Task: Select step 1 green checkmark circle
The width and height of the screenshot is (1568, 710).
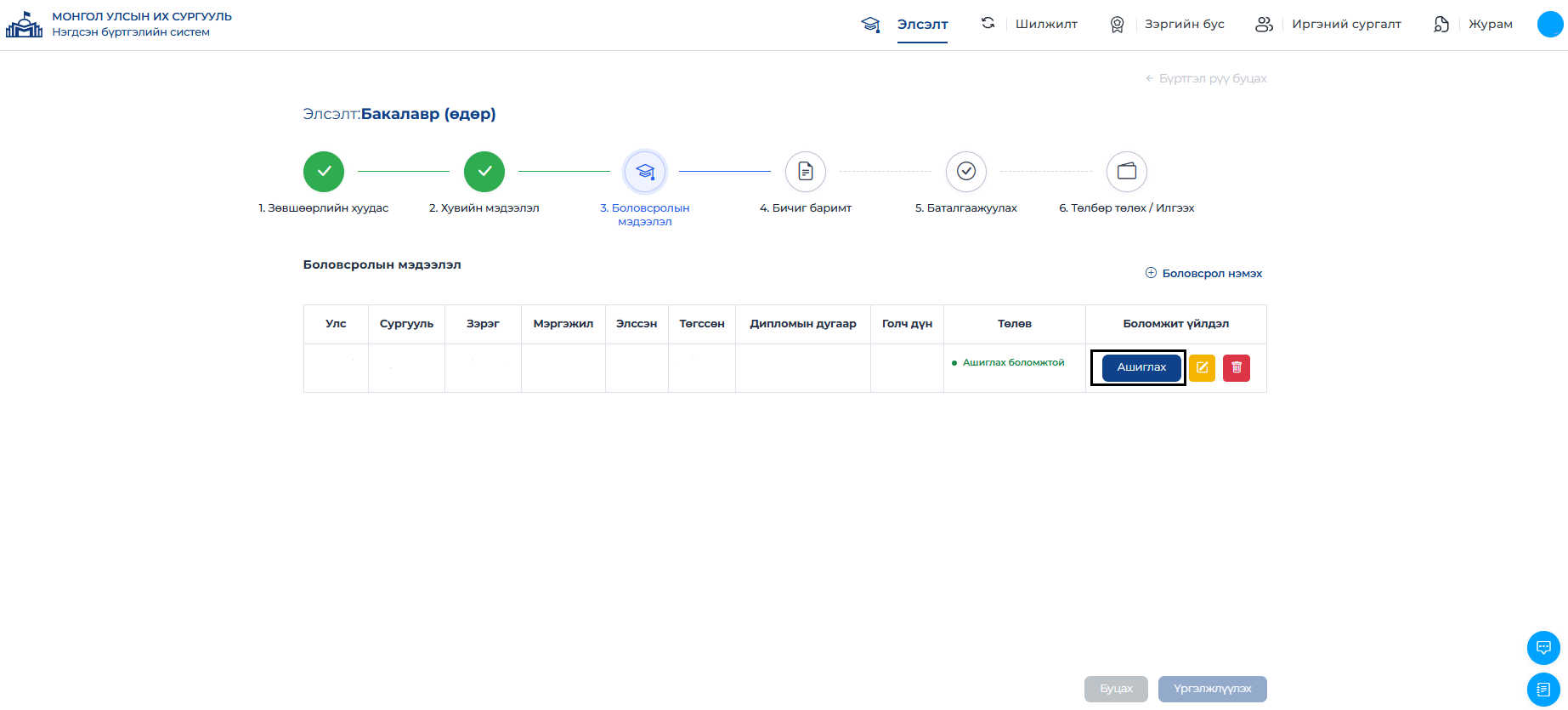Action: [324, 172]
